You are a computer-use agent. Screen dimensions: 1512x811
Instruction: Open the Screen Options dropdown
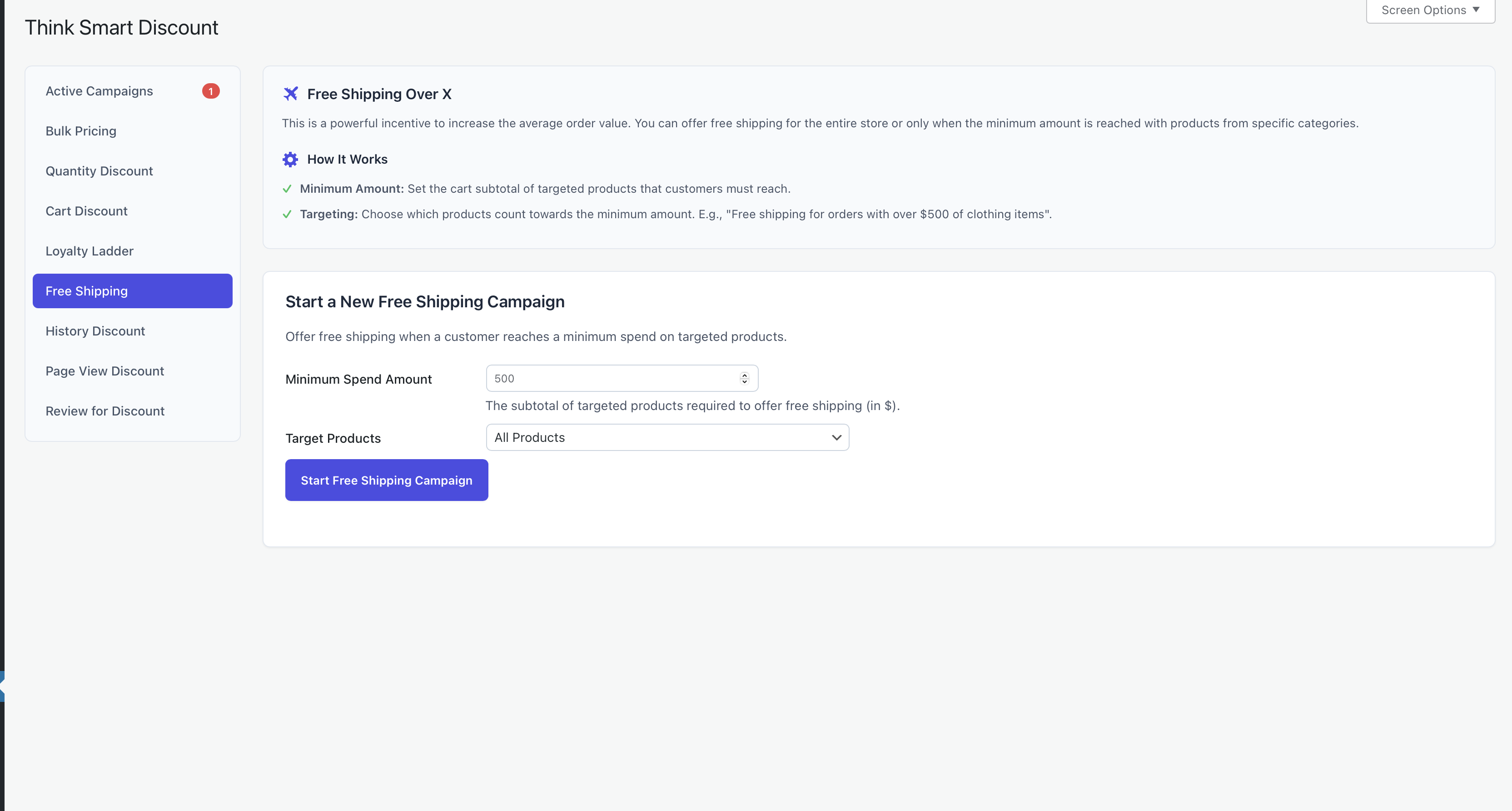tap(1430, 10)
